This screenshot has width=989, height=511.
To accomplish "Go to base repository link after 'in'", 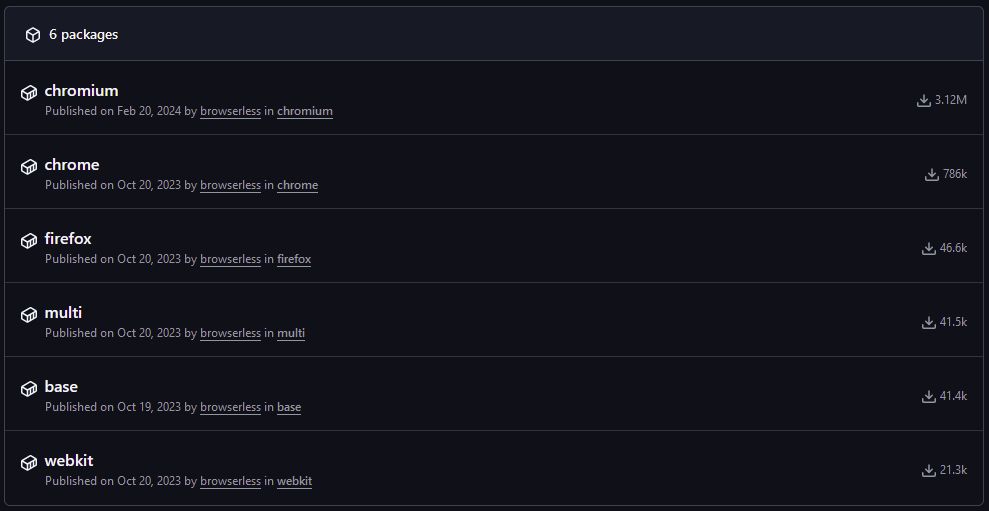I will [x=289, y=407].
